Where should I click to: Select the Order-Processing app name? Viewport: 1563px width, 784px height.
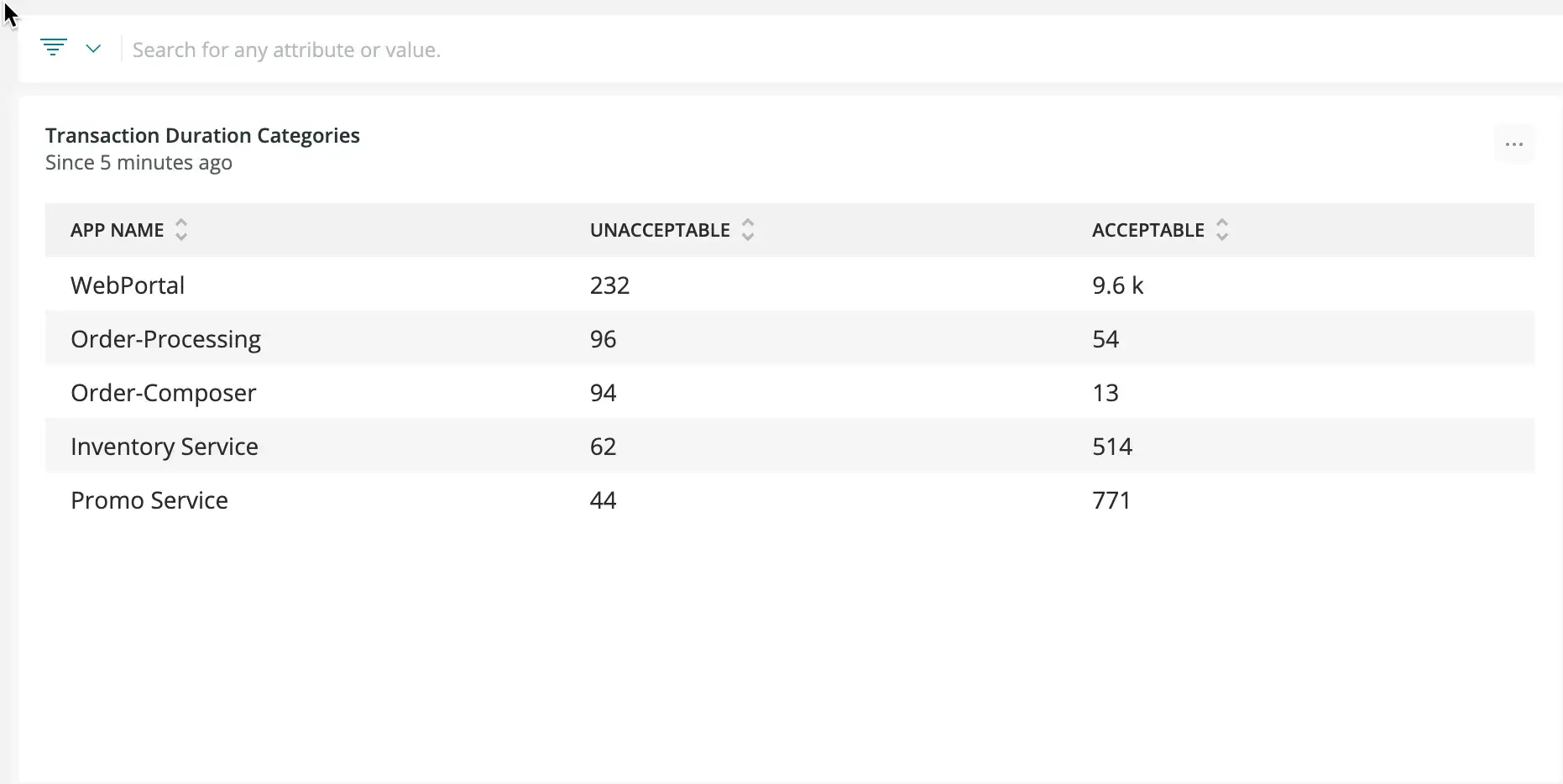[165, 339]
